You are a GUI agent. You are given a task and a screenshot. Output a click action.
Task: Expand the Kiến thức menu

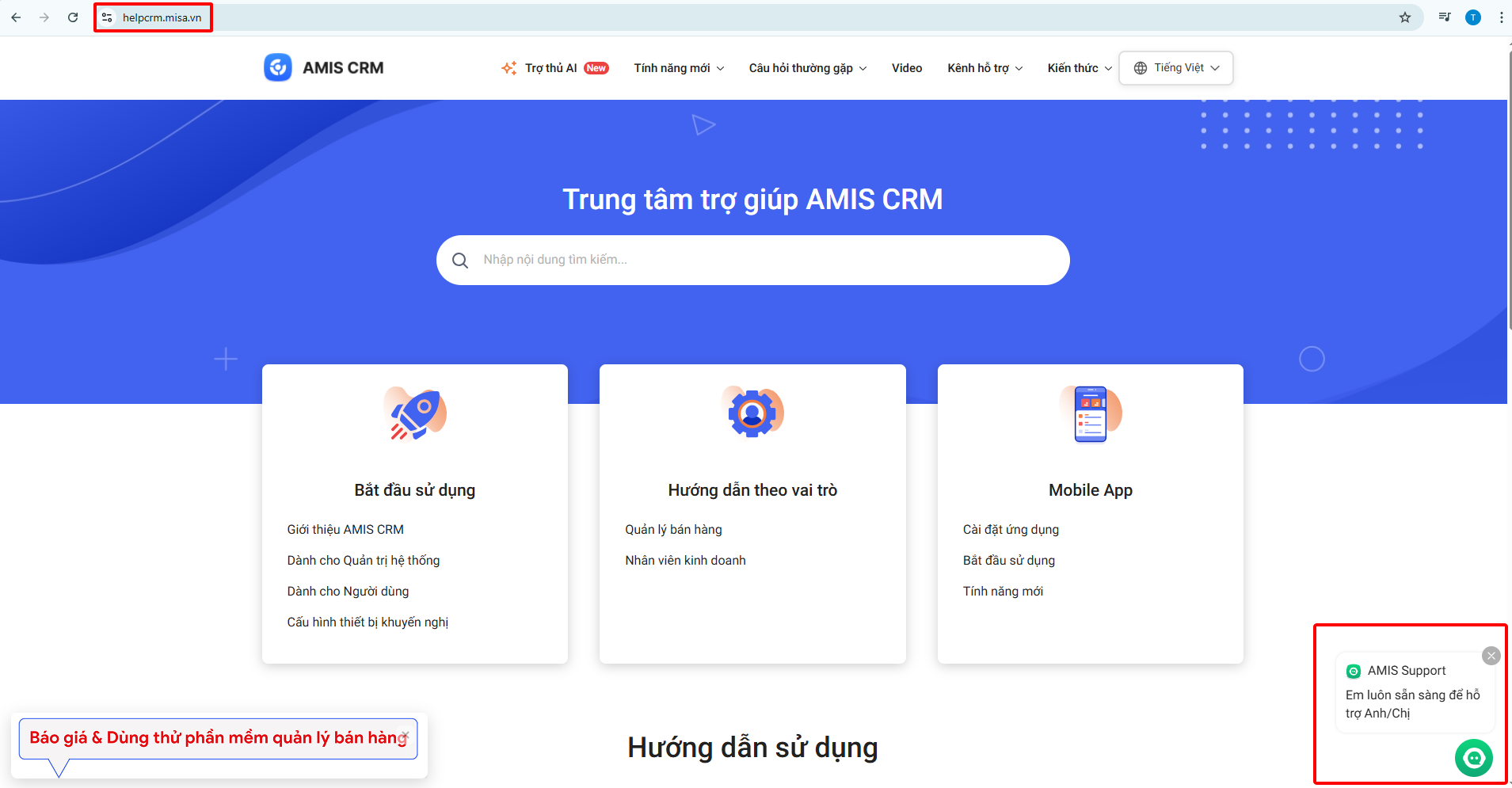(x=1080, y=68)
